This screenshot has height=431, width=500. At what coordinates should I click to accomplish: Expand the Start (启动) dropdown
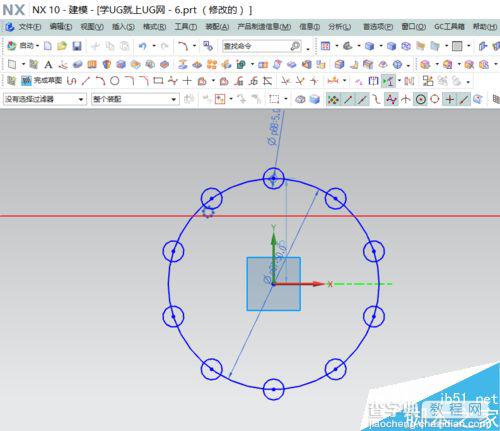coord(37,46)
